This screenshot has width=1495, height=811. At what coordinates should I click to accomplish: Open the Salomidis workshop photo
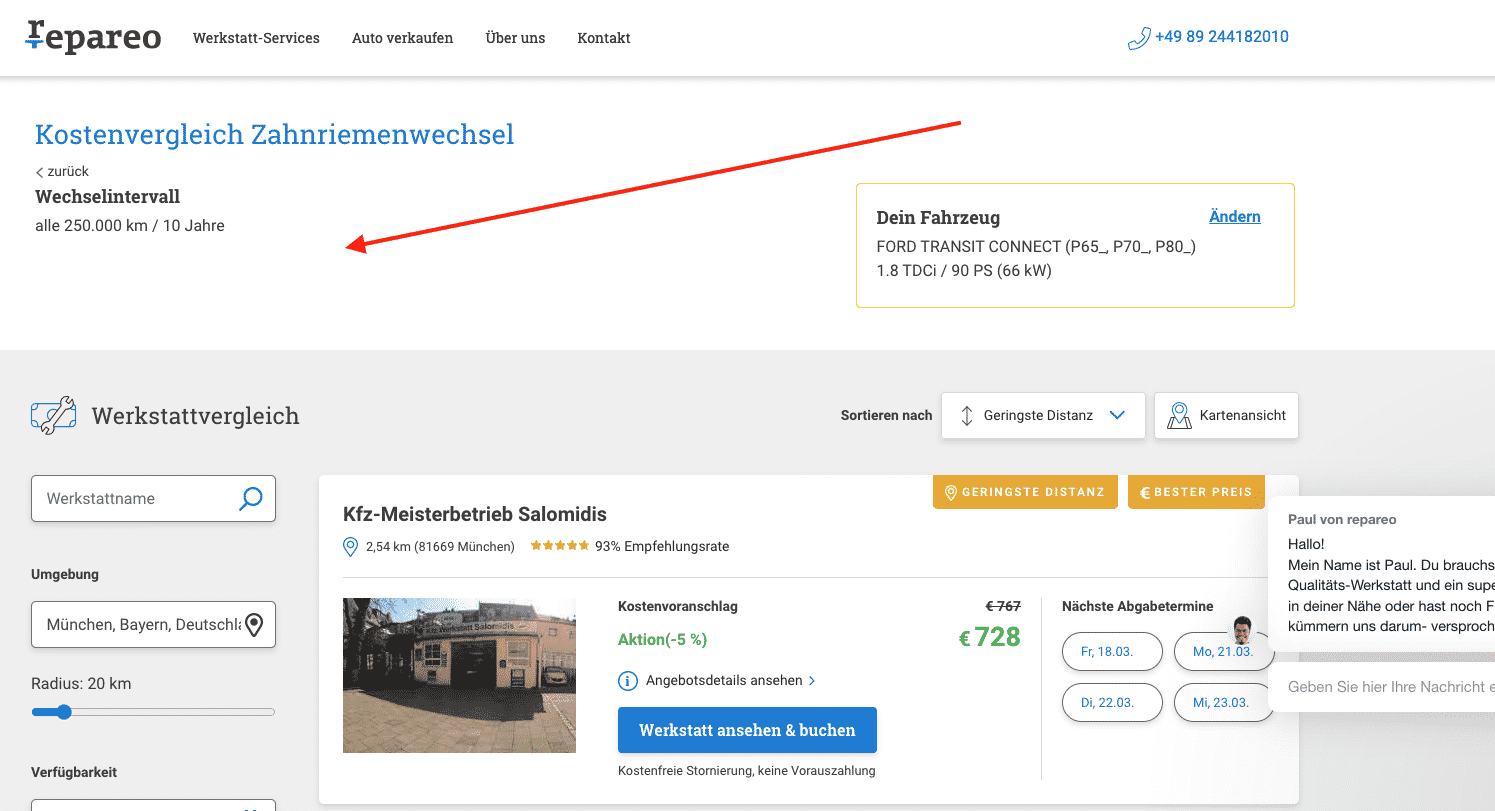point(459,675)
